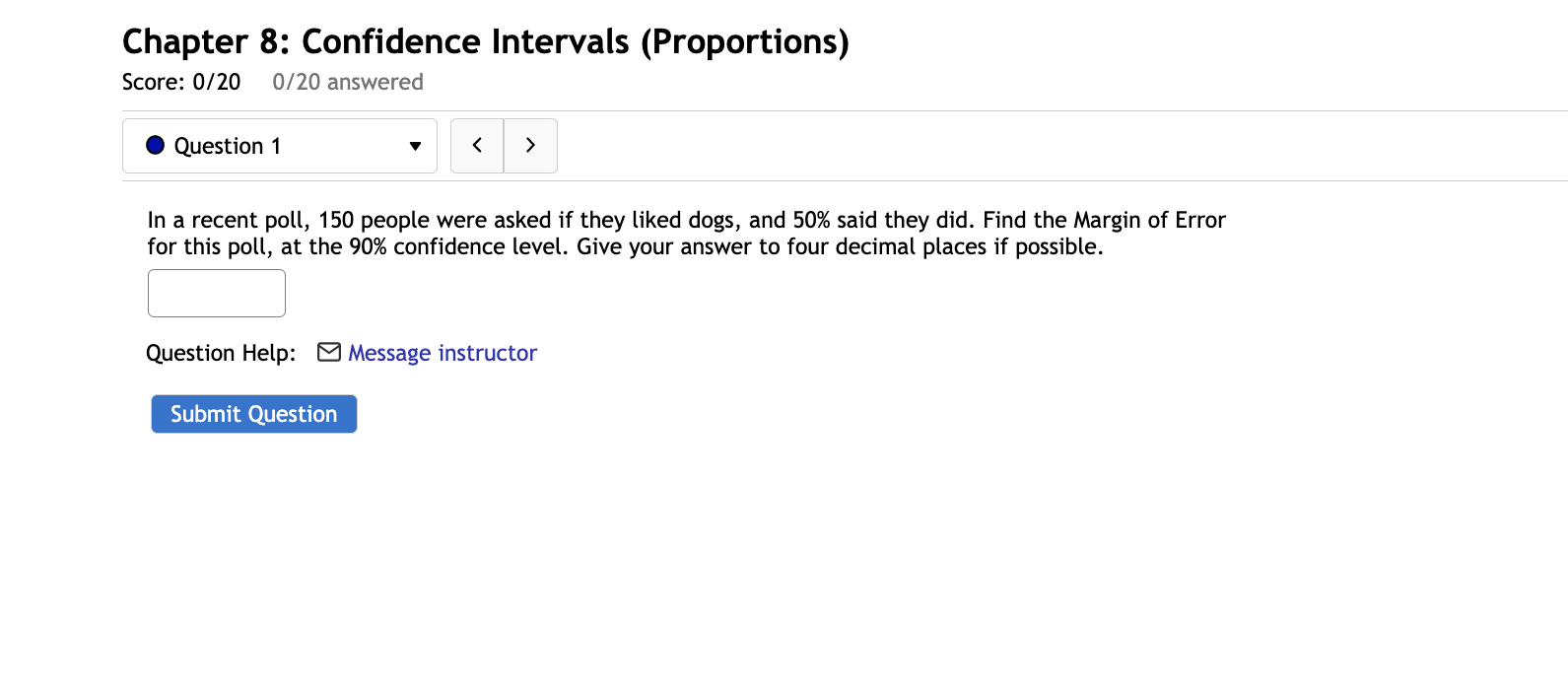This screenshot has width=1568, height=686.
Task: Click inside the answer entry box
Action: 216,292
